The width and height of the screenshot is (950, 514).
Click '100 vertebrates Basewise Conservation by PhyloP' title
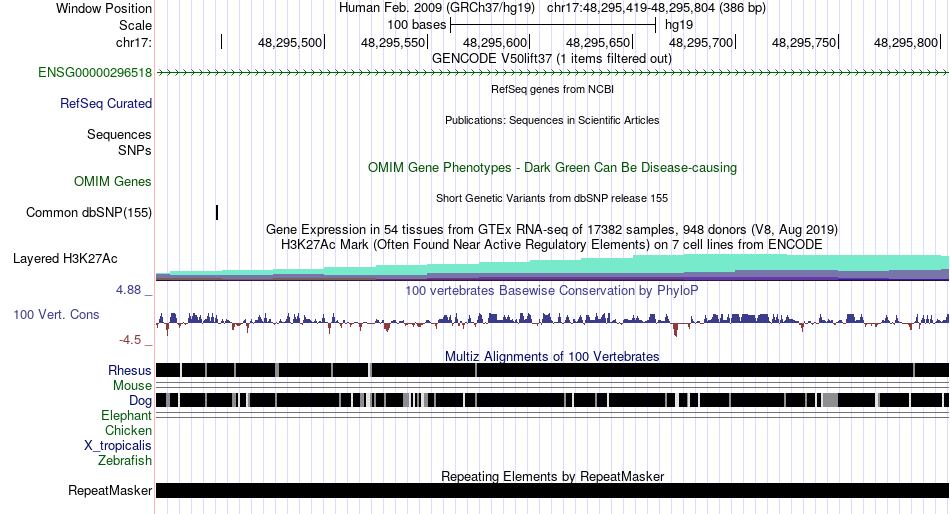[552, 290]
